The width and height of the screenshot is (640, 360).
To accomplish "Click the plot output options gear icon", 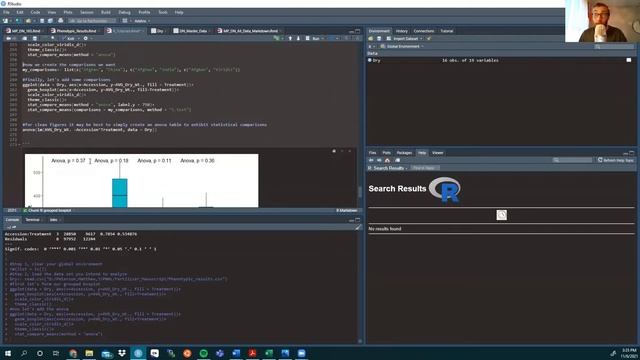I will click(x=334, y=151).
